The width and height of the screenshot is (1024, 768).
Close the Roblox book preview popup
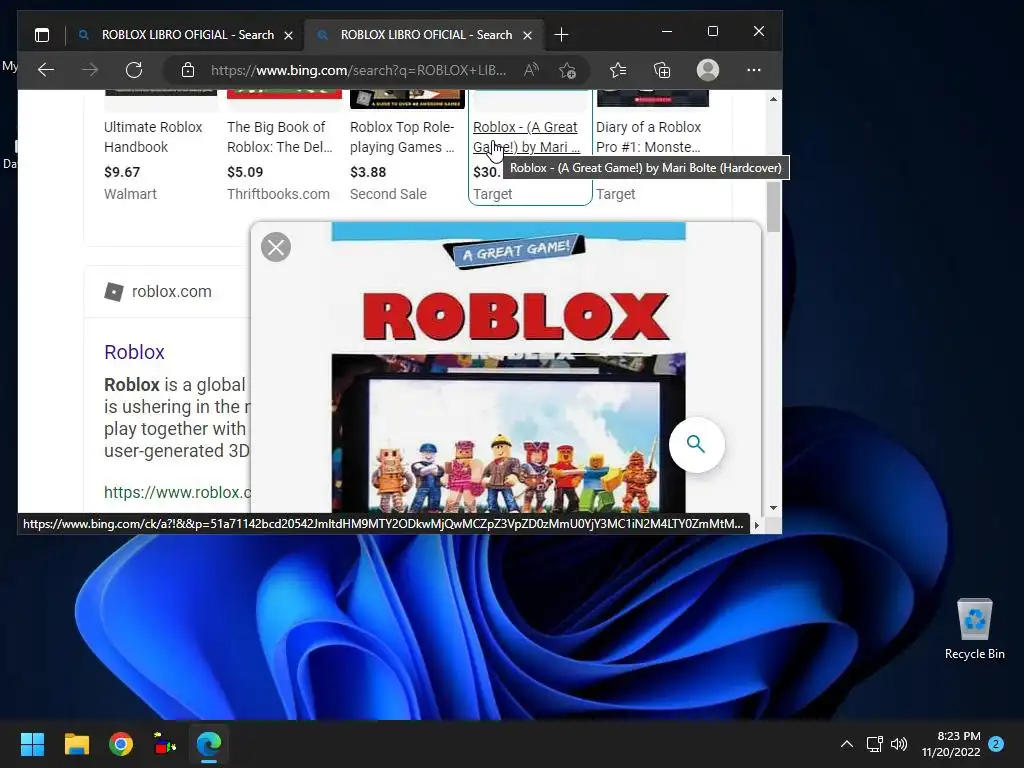[x=276, y=247]
